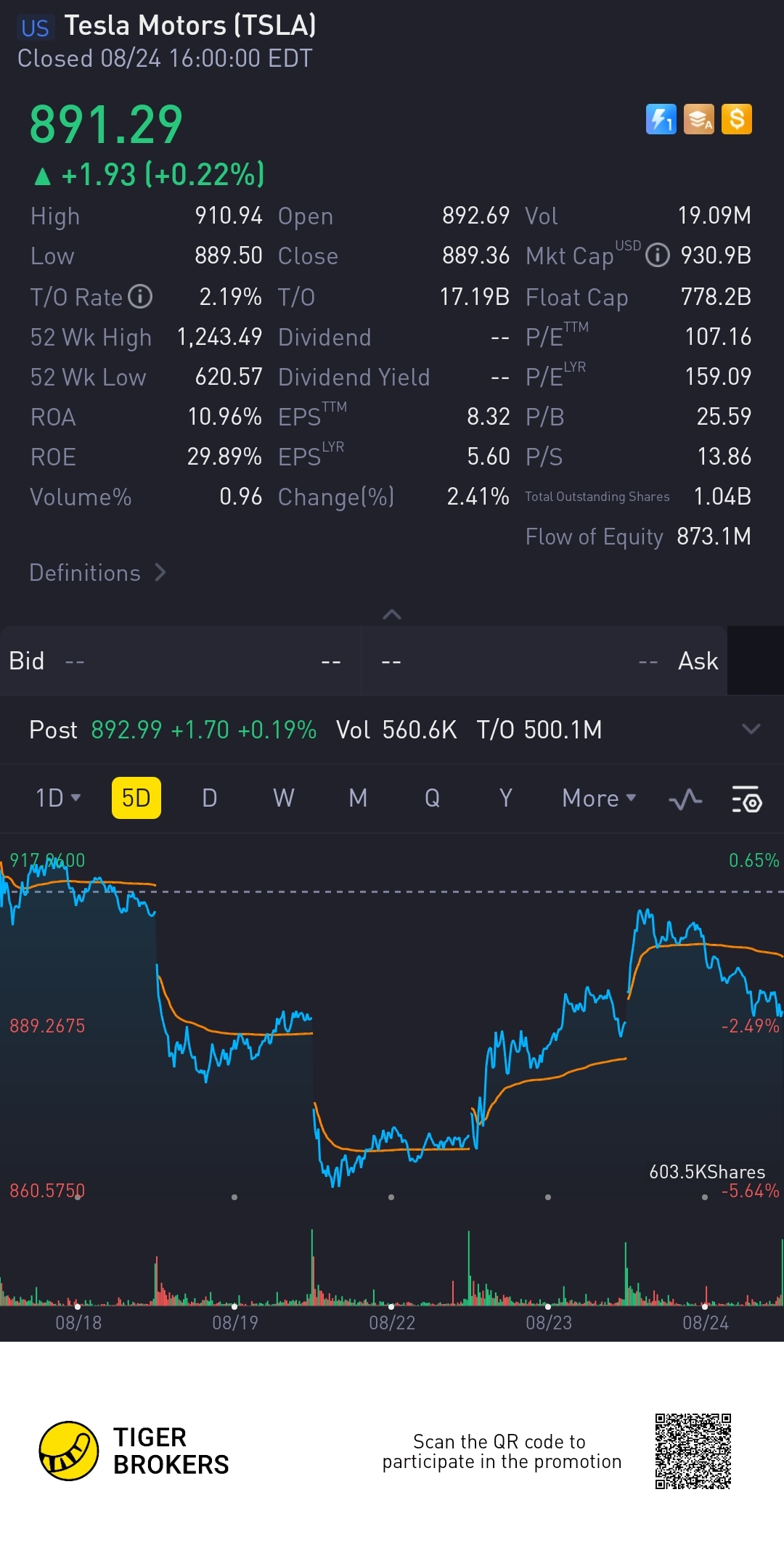
Task: Tap T/O Rate info icon
Action: (x=140, y=296)
